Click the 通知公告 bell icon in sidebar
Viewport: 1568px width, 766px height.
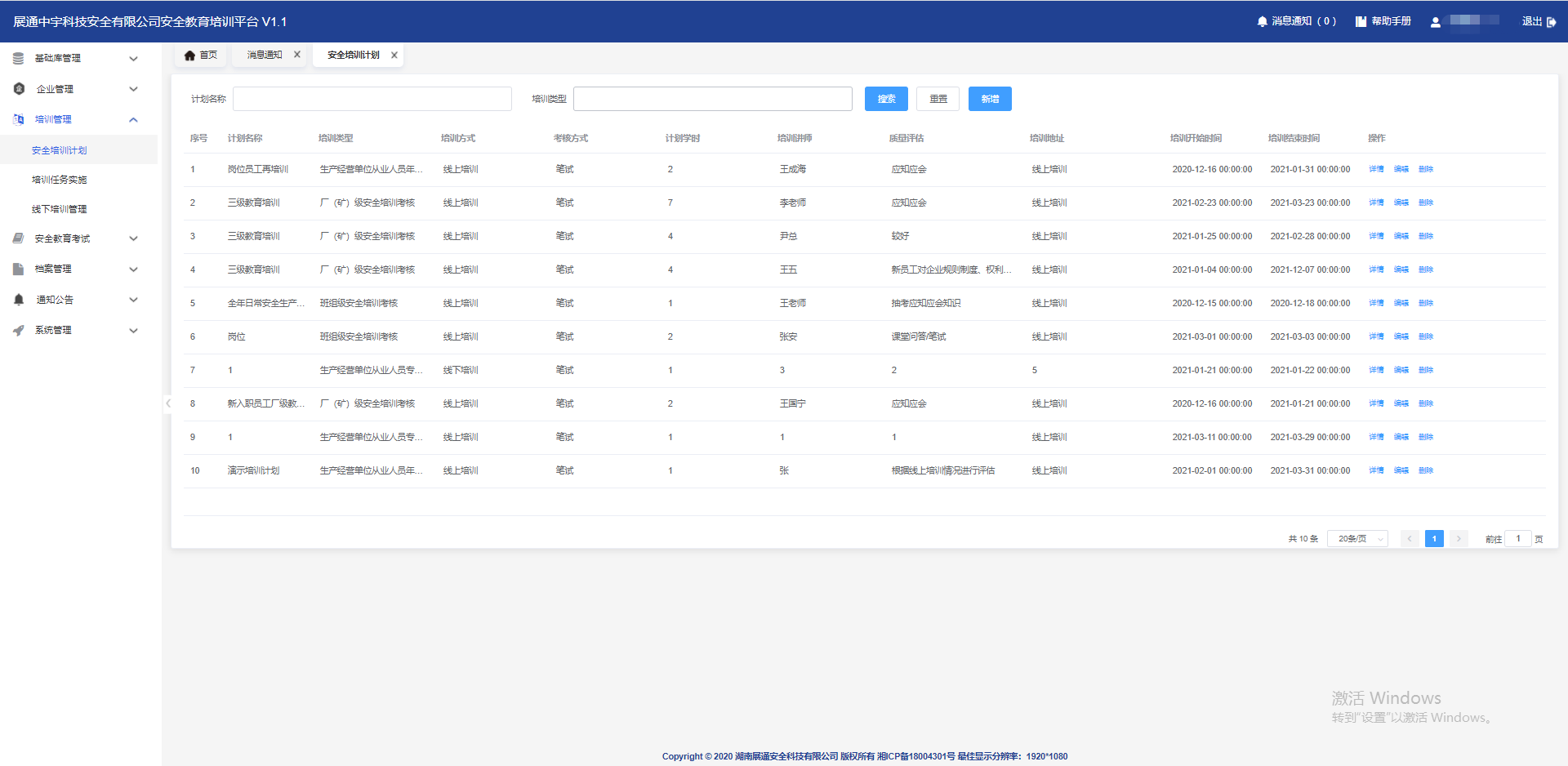click(x=19, y=300)
